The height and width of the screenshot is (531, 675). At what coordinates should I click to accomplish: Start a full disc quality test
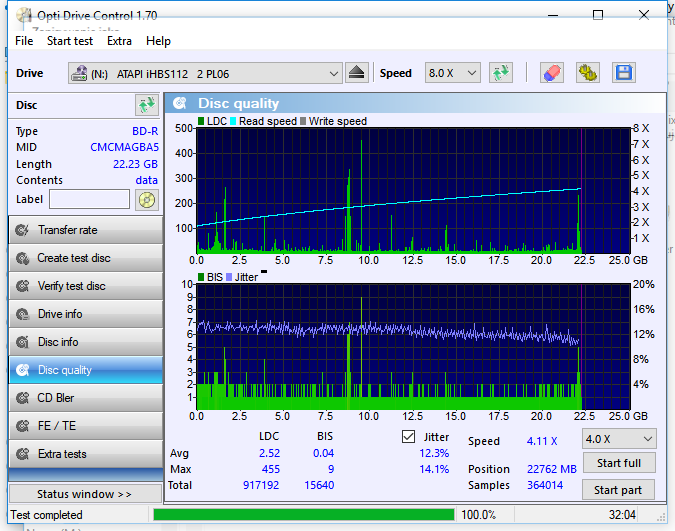pyautogui.click(x=619, y=463)
